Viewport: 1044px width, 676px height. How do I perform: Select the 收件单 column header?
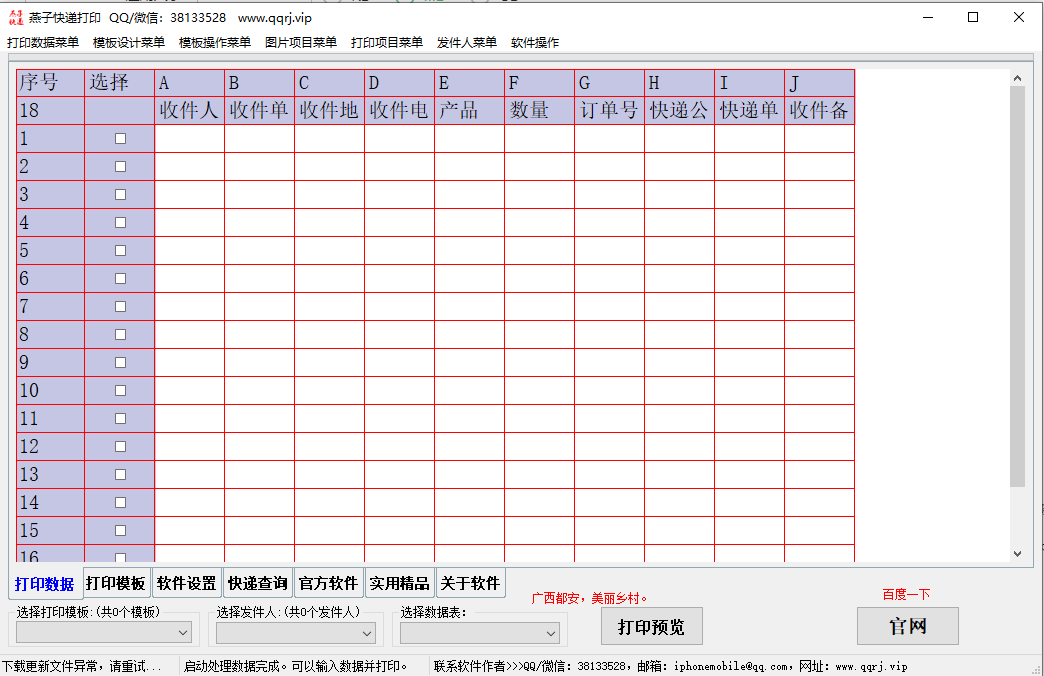260,111
